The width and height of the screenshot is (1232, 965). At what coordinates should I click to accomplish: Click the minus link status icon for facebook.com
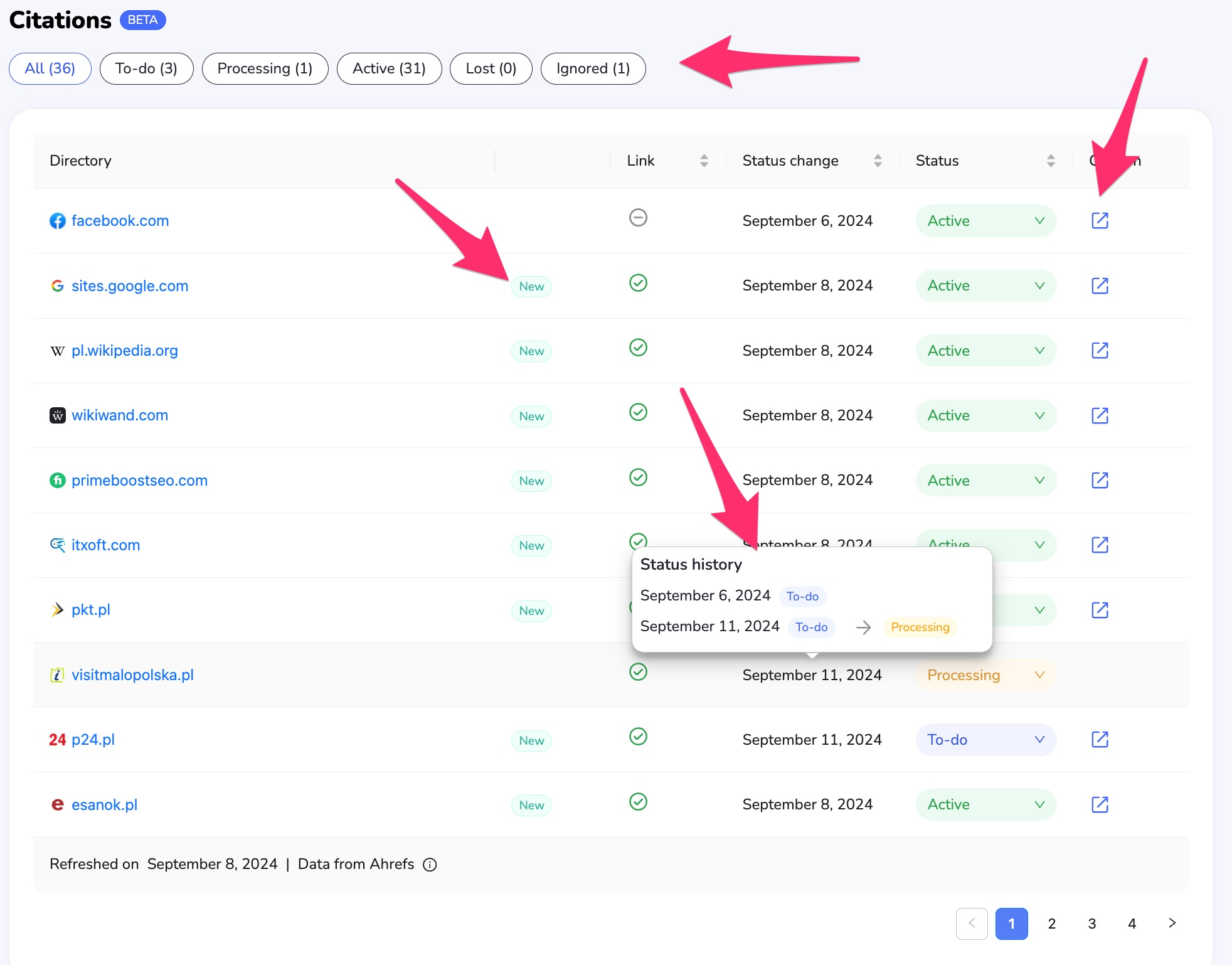coord(638,218)
